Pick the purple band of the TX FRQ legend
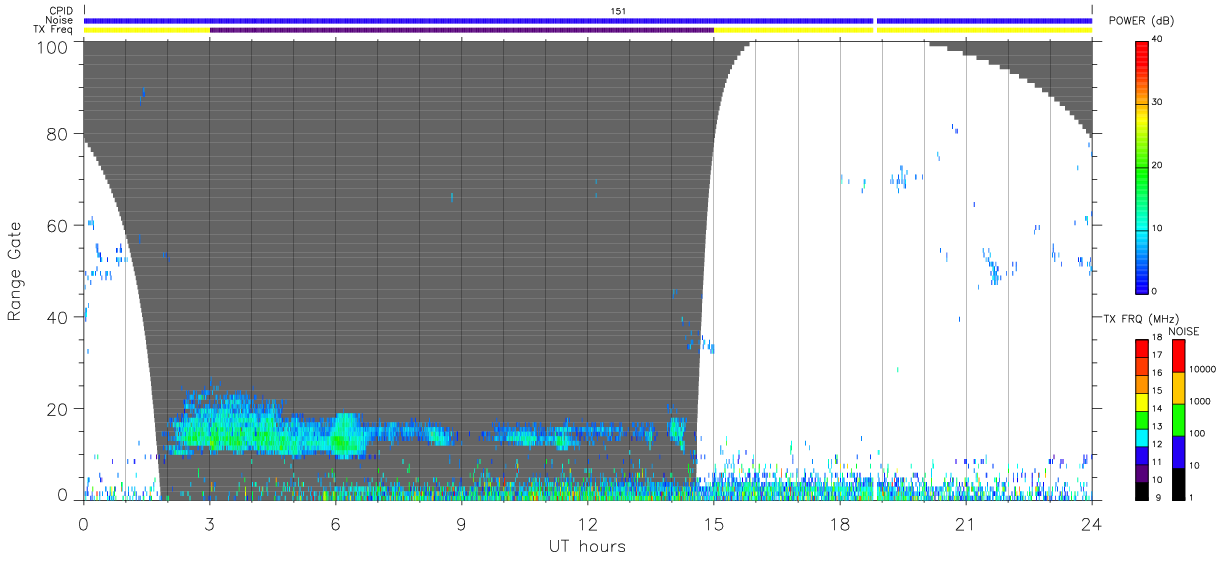This screenshot has height=567, width=1228. [1141, 474]
